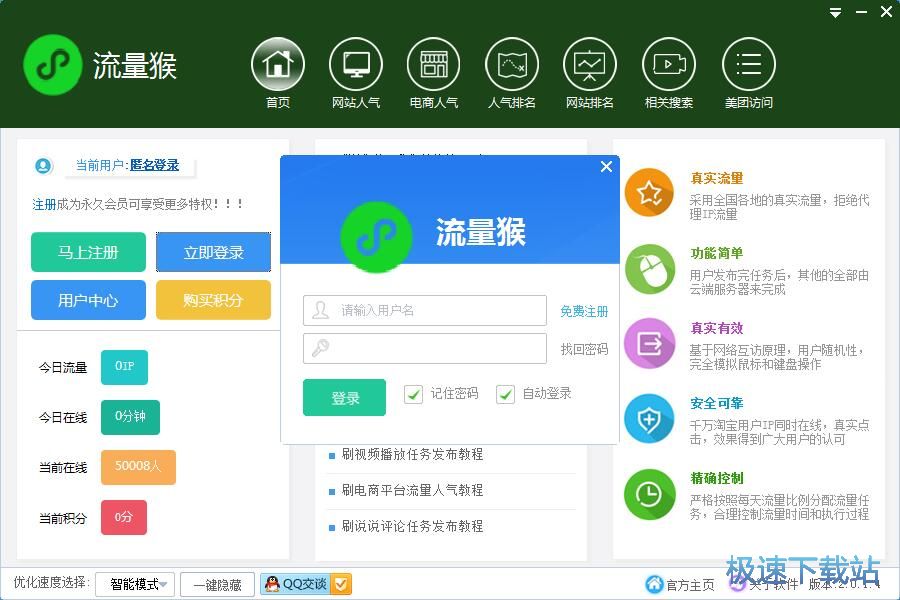Open the 网站人气 monitor icon
Viewport: 900px width, 600px height.
click(356, 64)
